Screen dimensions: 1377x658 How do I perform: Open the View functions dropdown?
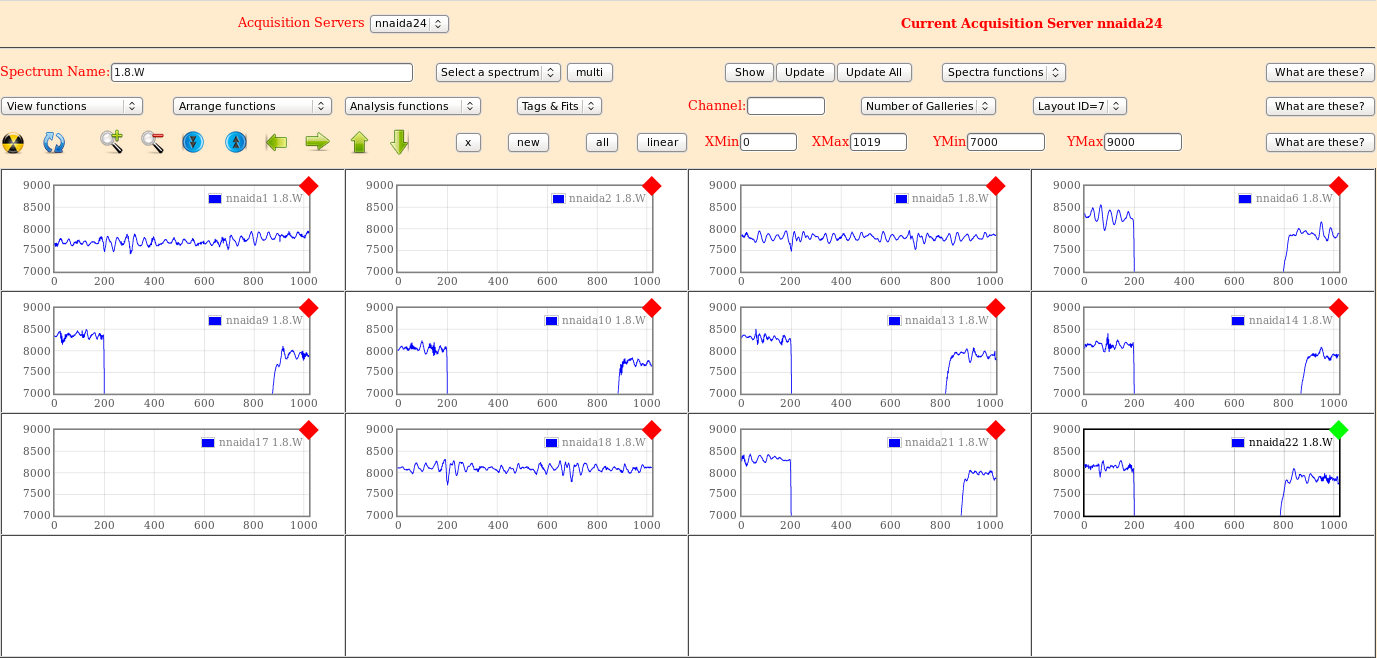[x=72, y=106]
